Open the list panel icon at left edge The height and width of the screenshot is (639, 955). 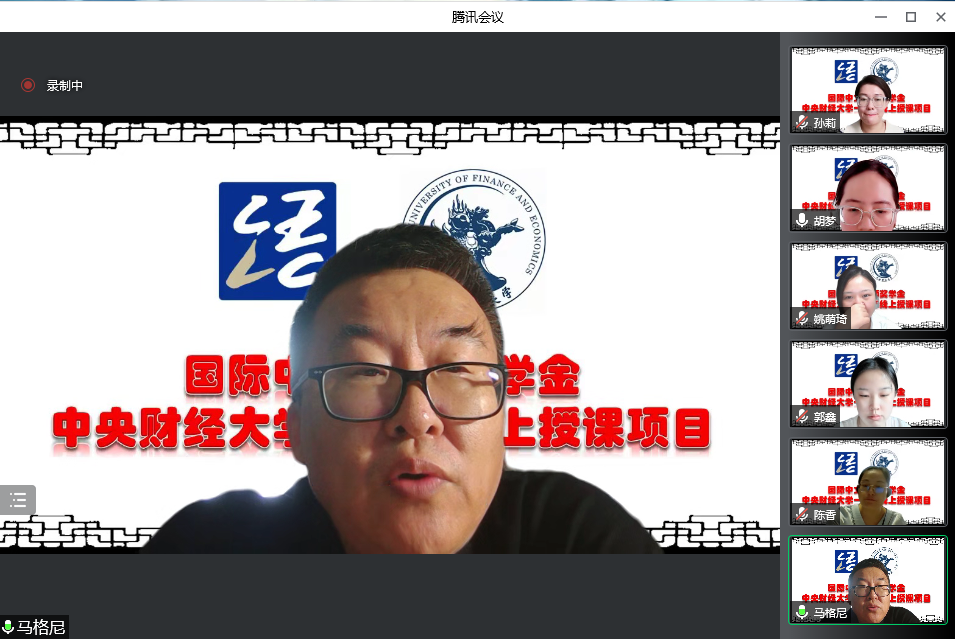point(18,500)
